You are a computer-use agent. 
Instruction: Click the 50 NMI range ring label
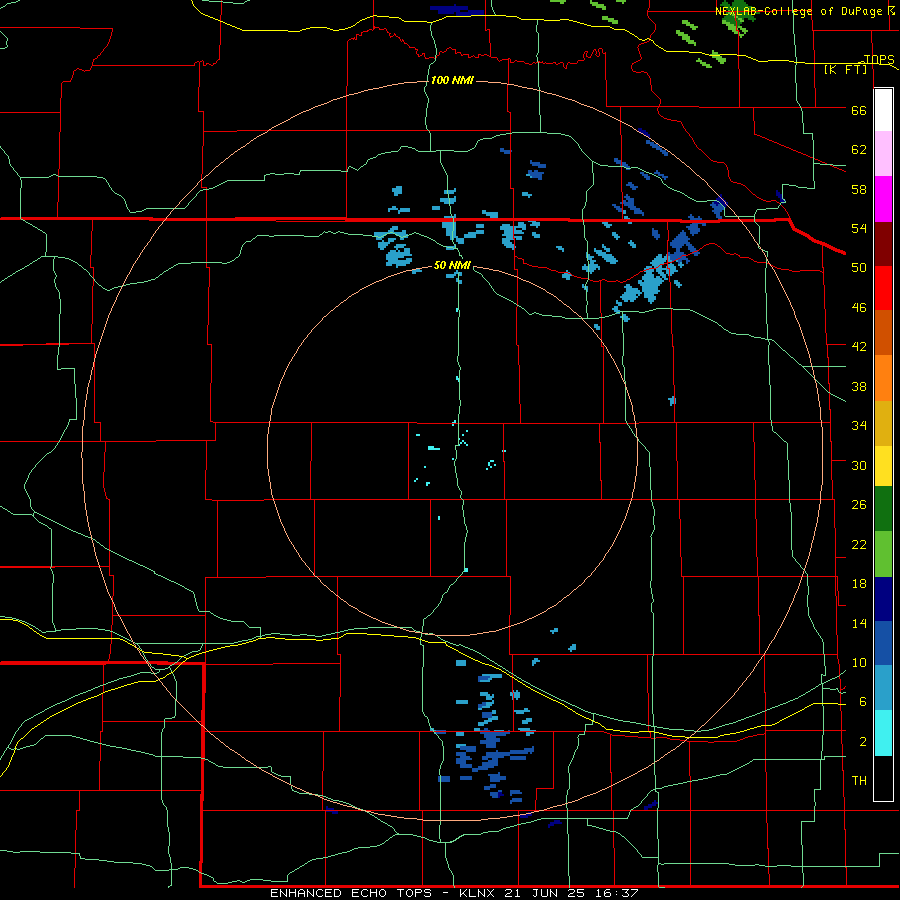point(452,265)
